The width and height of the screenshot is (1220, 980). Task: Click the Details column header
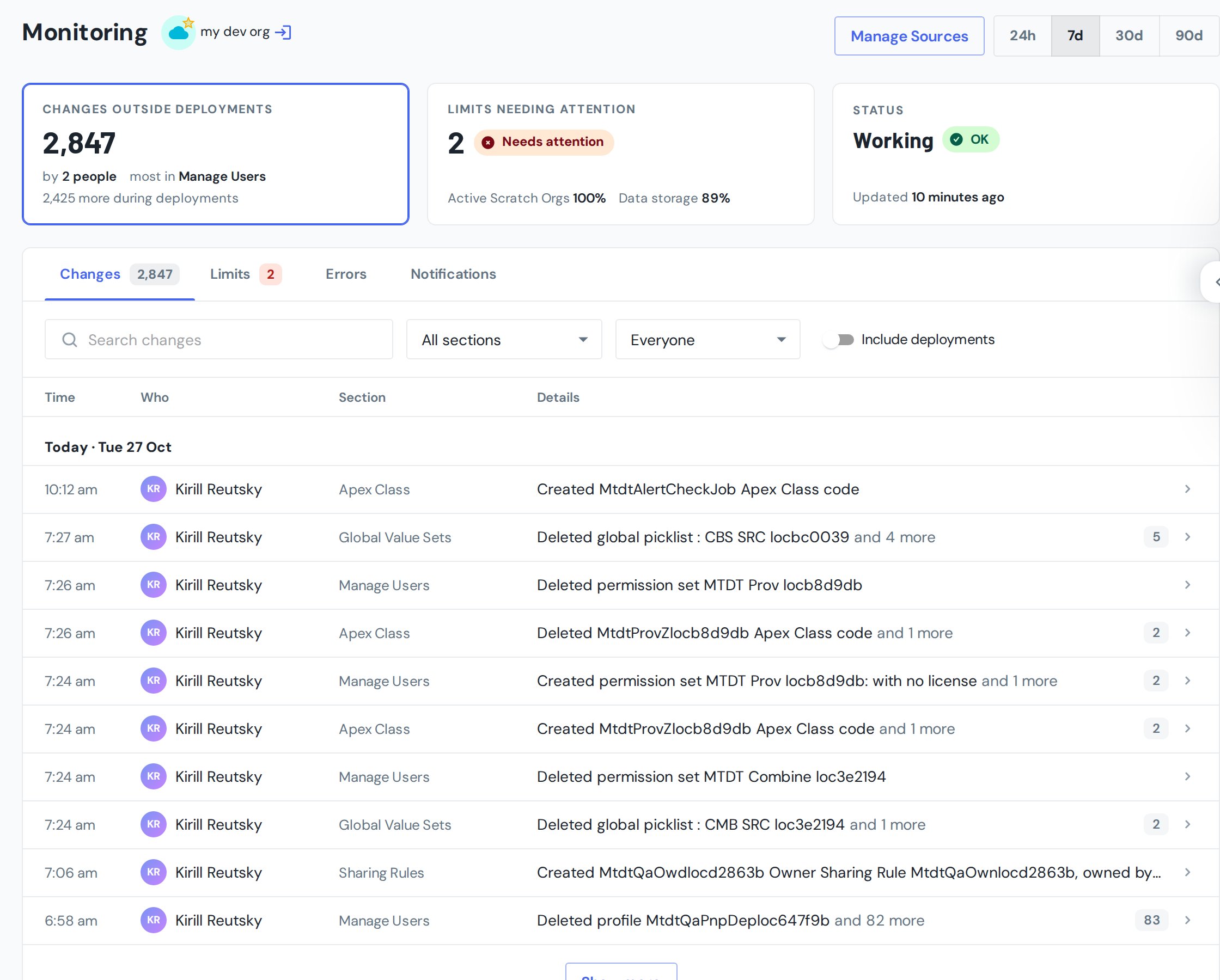point(558,397)
